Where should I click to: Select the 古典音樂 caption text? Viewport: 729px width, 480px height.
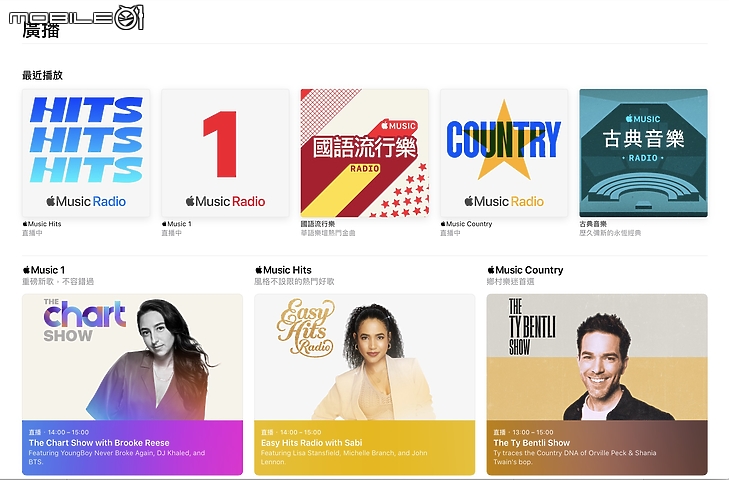[593, 224]
